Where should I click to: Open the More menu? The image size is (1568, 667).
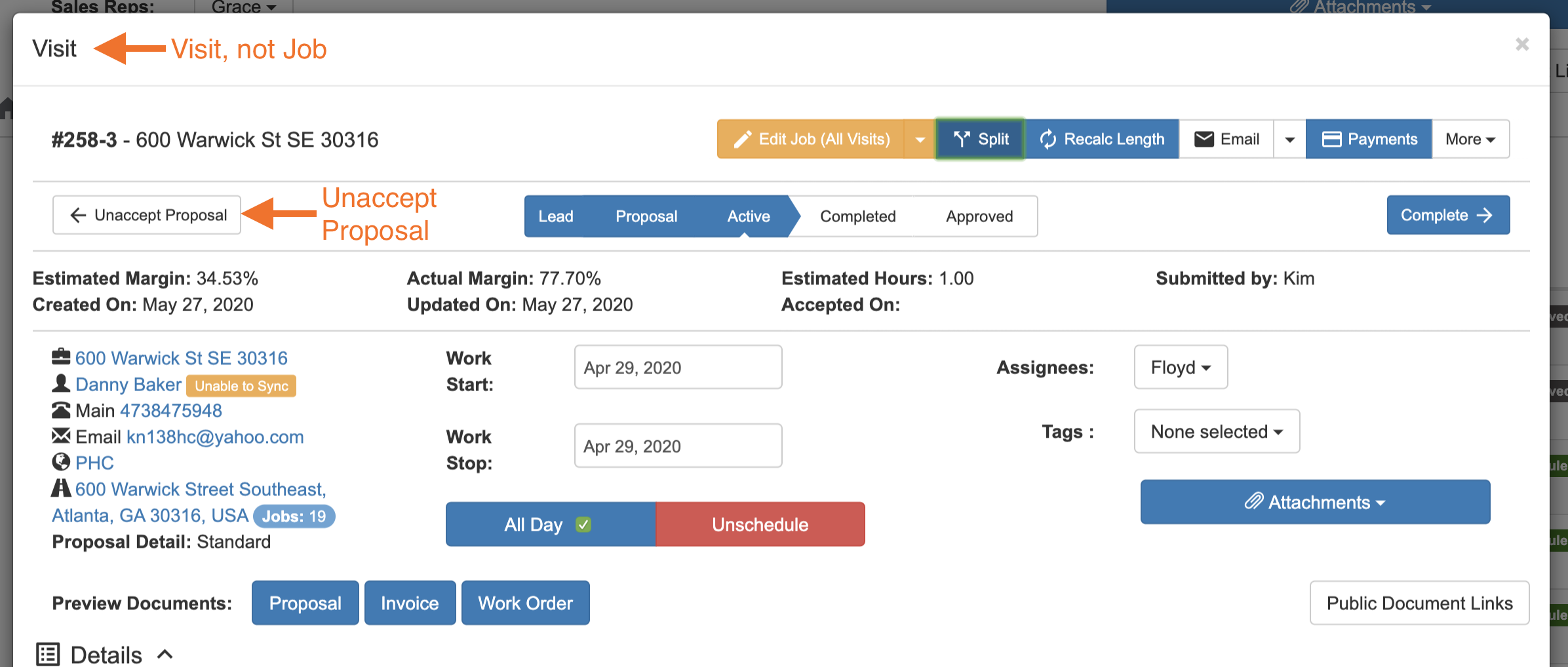1470,139
